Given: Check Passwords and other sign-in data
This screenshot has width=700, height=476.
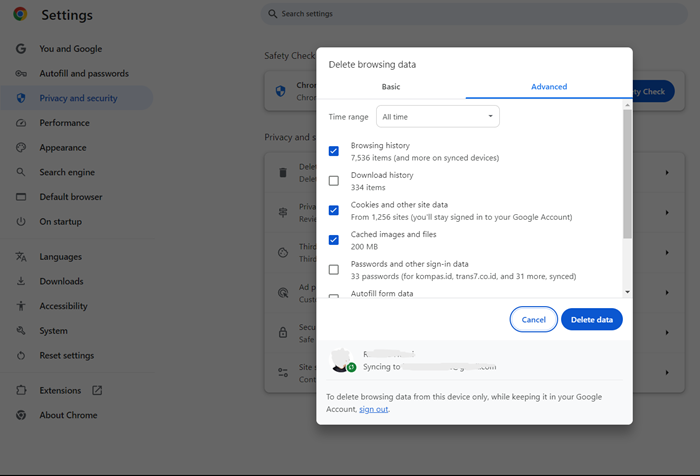Looking at the screenshot, I should click(333, 269).
